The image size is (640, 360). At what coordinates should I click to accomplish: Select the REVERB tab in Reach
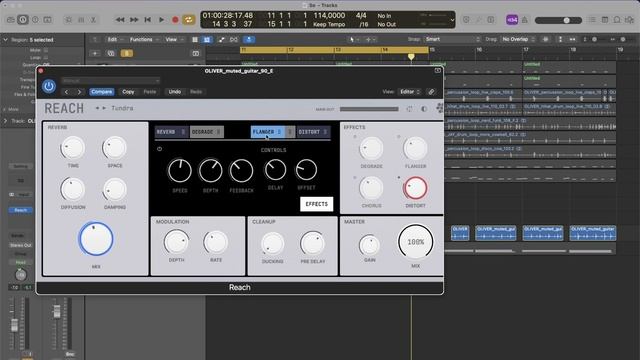(171, 132)
